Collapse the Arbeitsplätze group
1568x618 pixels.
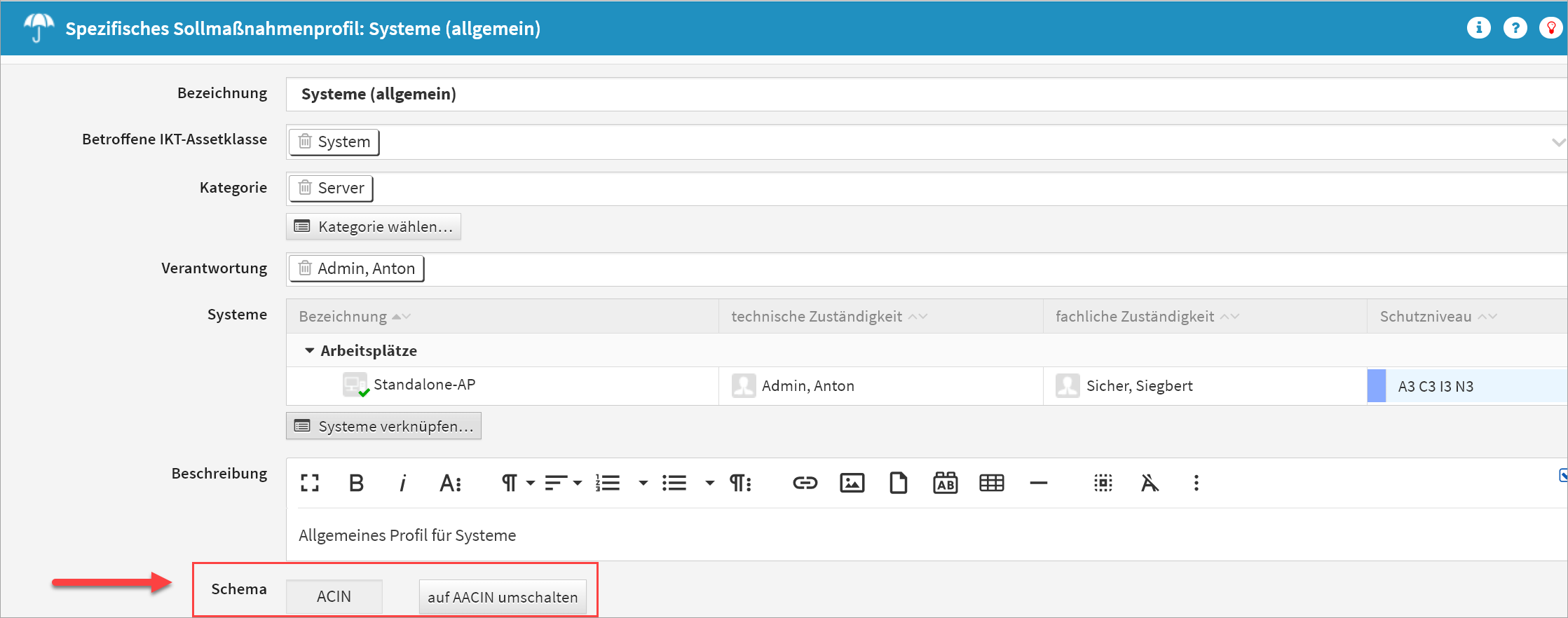click(309, 350)
